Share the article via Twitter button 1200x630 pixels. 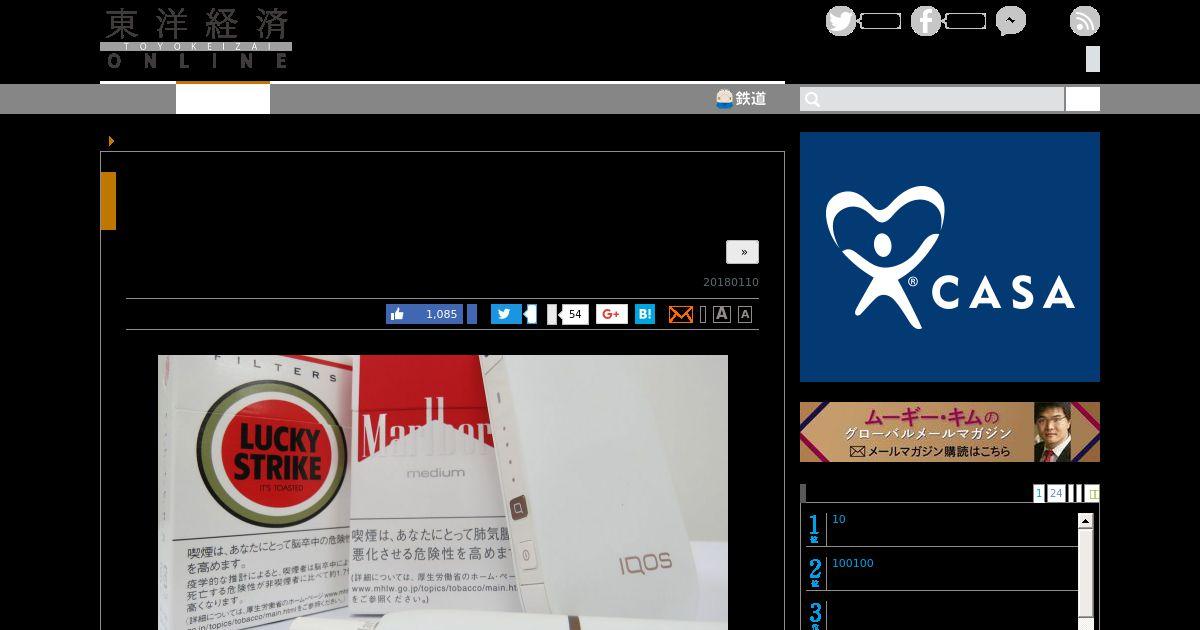coord(506,314)
